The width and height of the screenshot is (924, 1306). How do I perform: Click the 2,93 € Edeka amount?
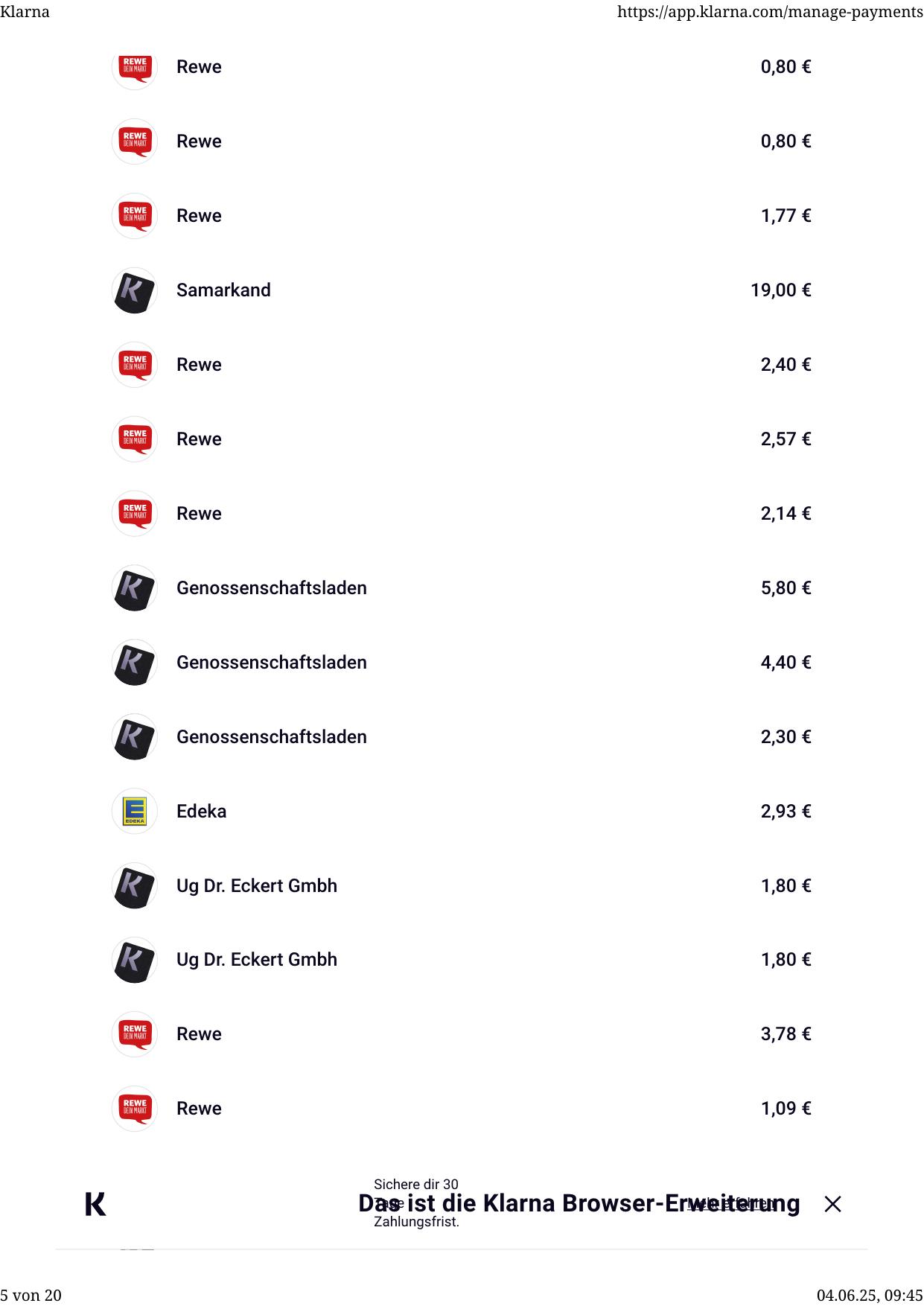pyautogui.click(x=786, y=811)
